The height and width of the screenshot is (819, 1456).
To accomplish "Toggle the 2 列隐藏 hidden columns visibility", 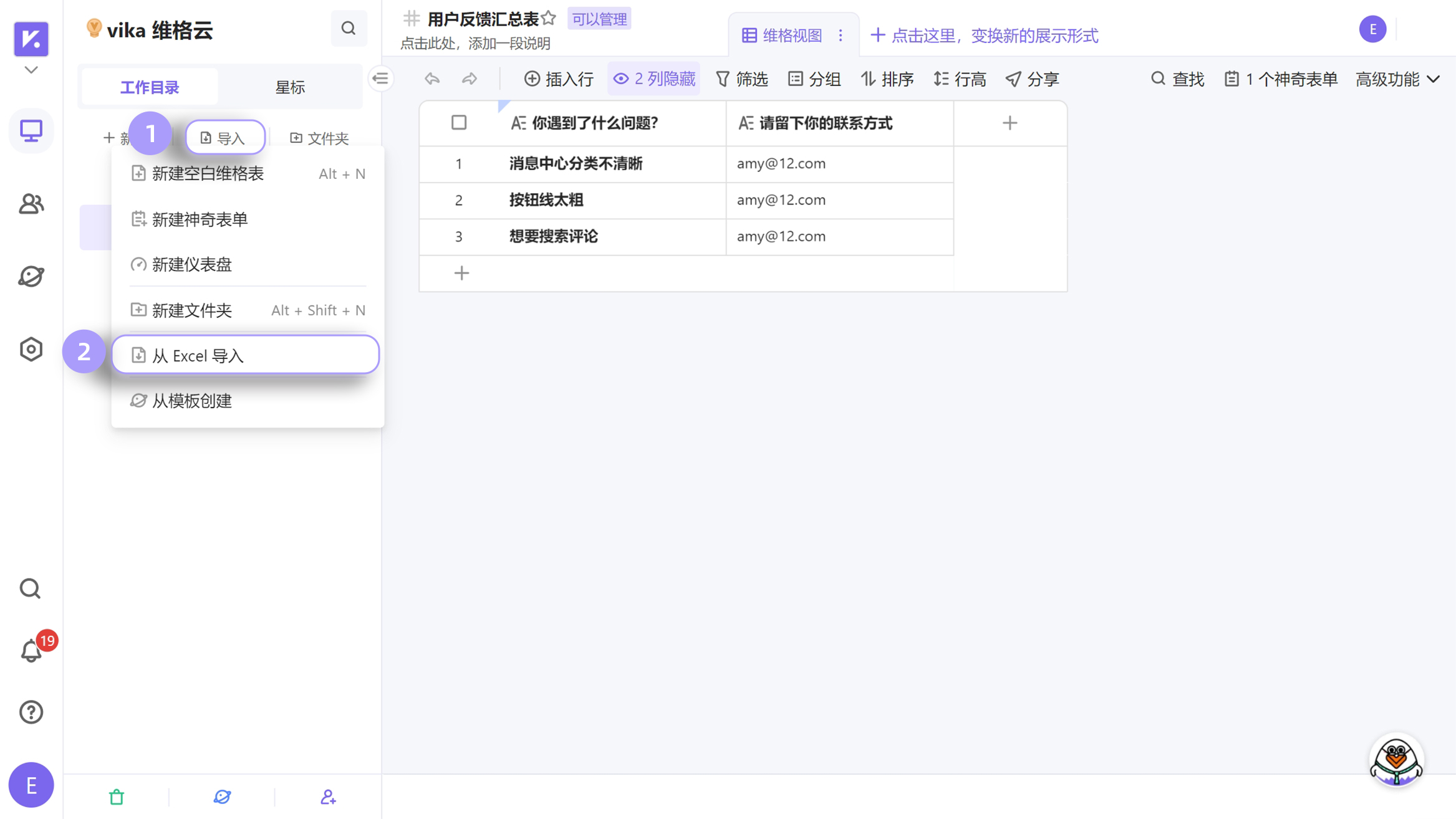I will pos(653,79).
